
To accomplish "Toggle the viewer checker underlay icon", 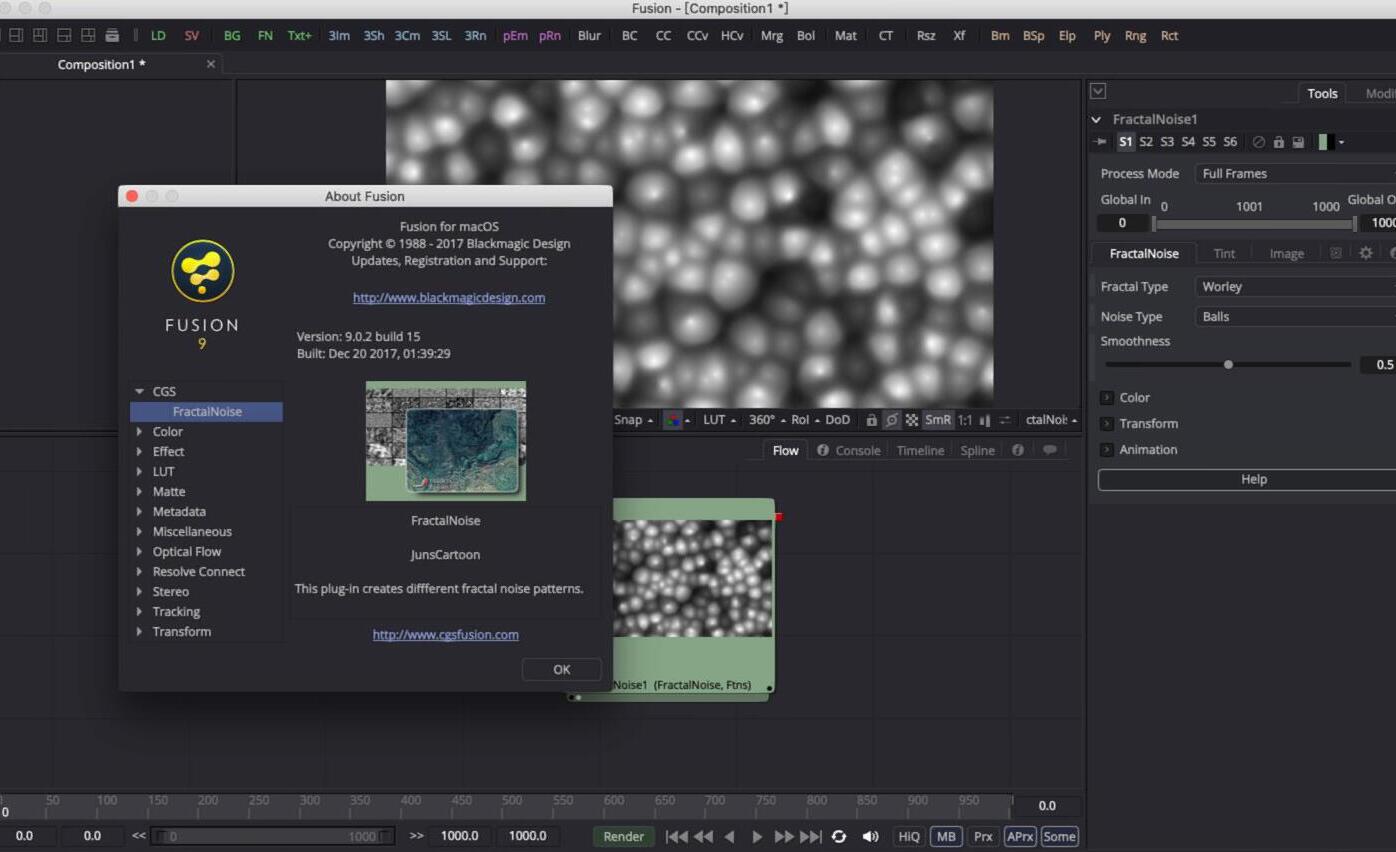I will (912, 420).
